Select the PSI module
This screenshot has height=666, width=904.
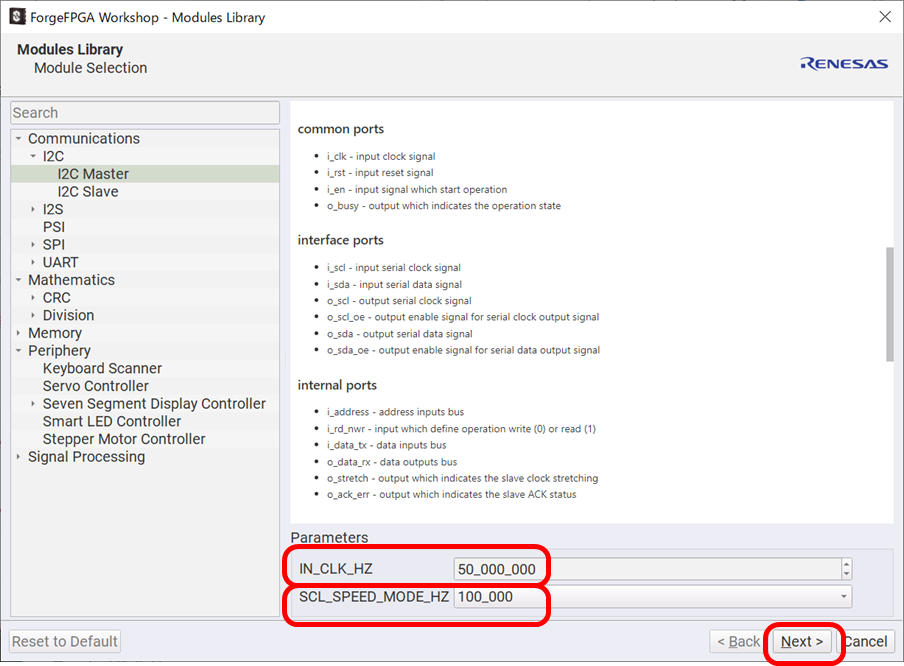point(54,227)
